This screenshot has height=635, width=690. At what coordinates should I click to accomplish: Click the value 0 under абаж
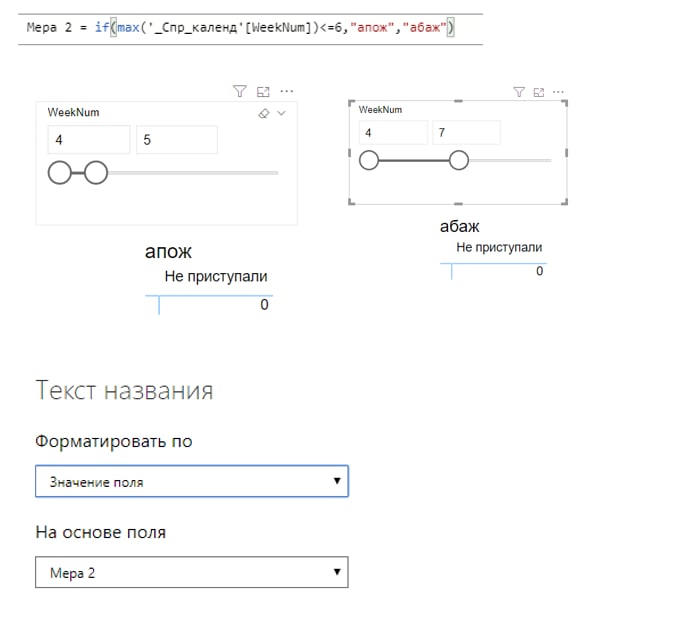tap(540, 271)
